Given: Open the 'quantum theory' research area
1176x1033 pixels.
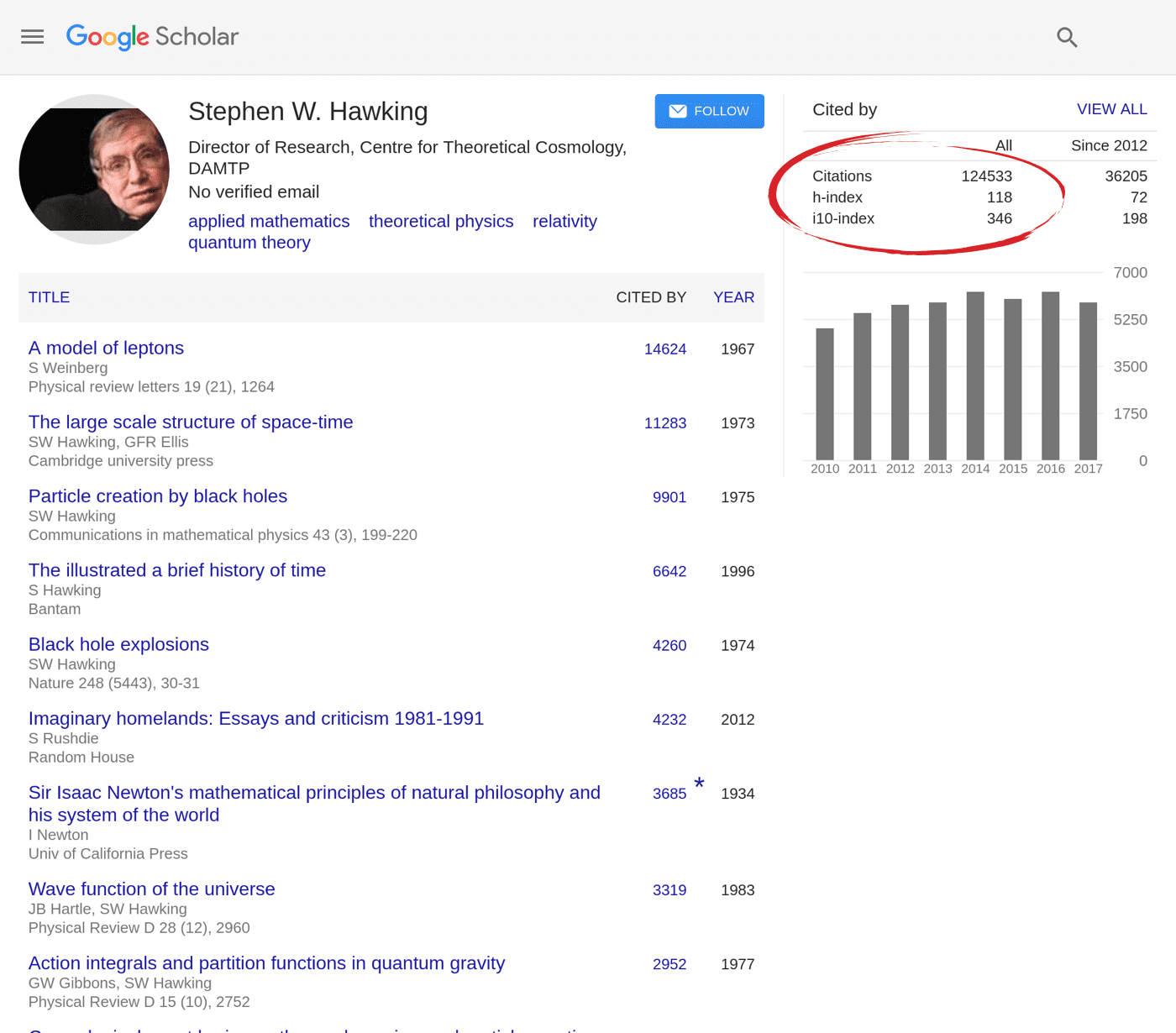Looking at the screenshot, I should click(x=249, y=242).
